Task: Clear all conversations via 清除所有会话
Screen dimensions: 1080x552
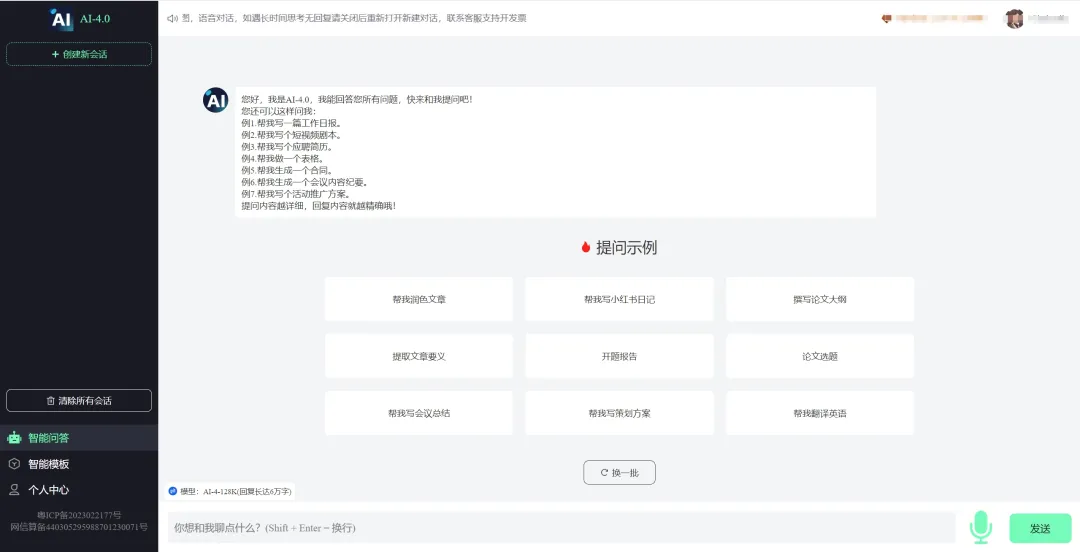Action: click(79, 400)
